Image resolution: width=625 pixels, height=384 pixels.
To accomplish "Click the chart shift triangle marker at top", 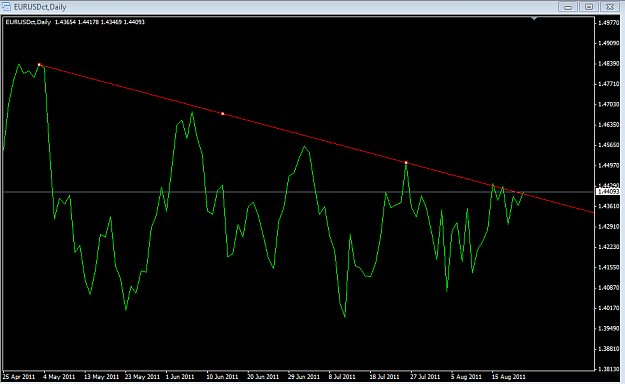I will point(534,18).
